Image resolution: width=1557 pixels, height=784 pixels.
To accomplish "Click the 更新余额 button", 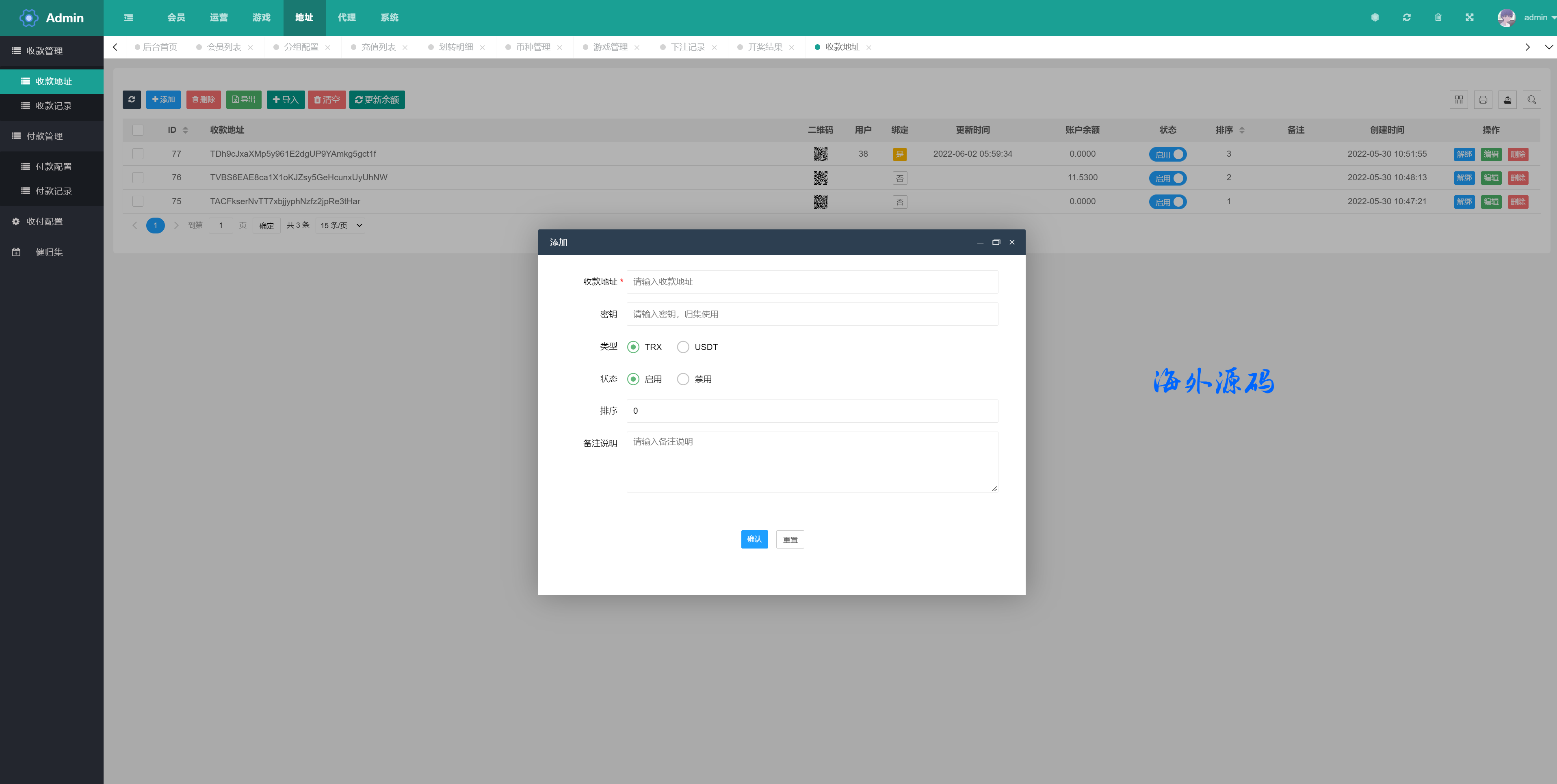I will tap(377, 99).
